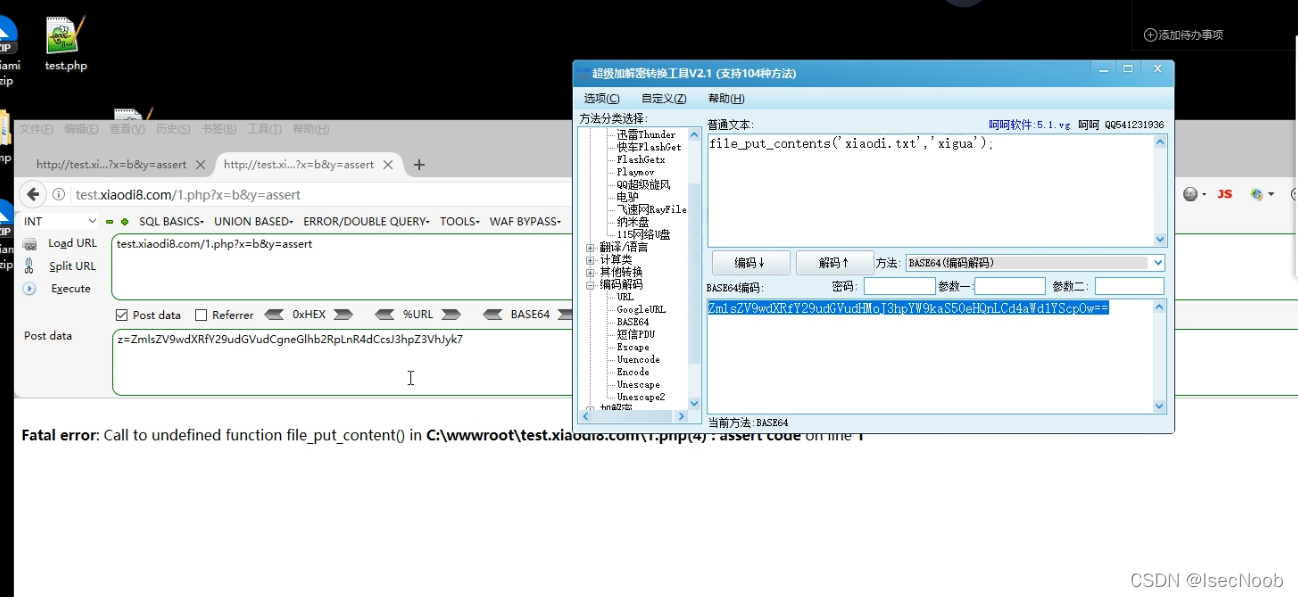Open browser 工具(T) menu
This screenshot has height=597, width=1298.
pyautogui.click(x=264, y=129)
